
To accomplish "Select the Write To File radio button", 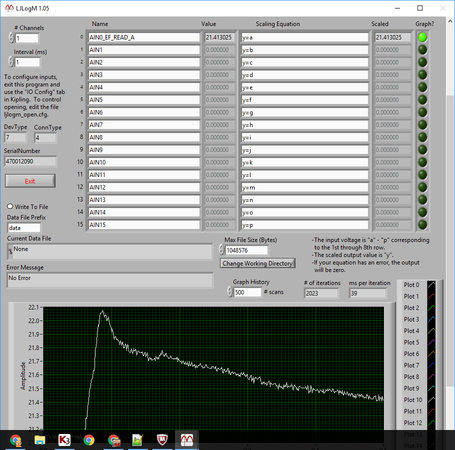I will point(10,206).
